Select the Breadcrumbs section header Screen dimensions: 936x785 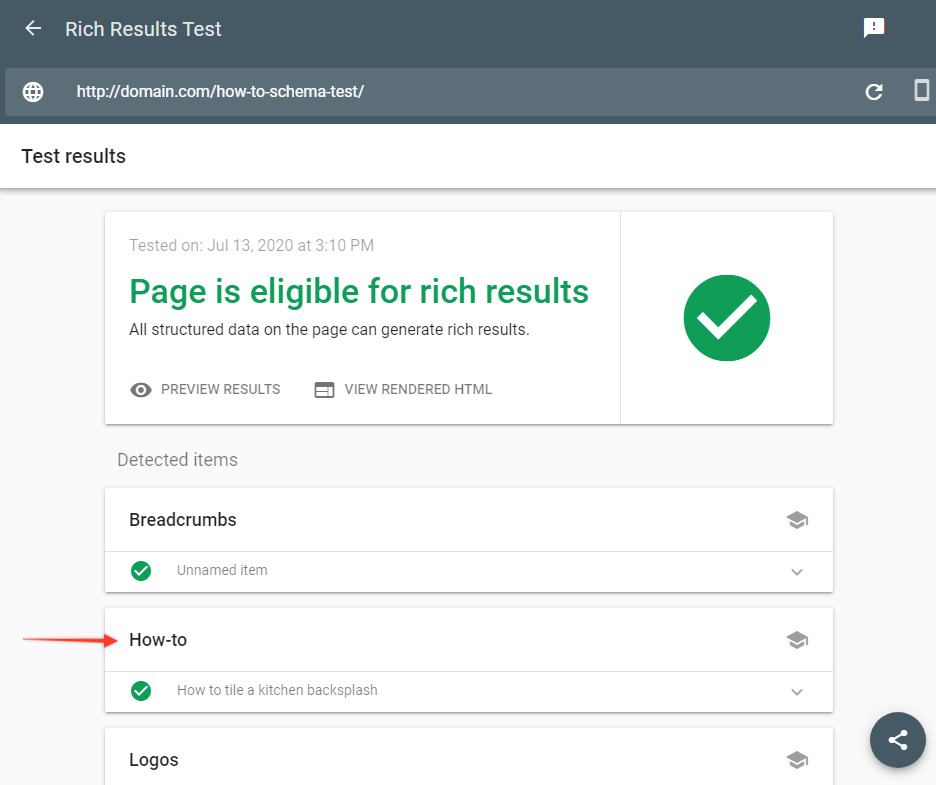click(183, 520)
